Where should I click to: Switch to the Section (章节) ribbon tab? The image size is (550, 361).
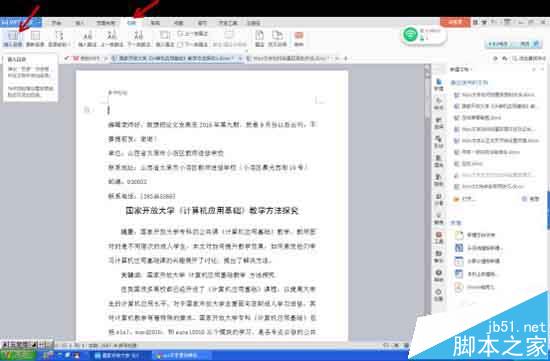202,23
